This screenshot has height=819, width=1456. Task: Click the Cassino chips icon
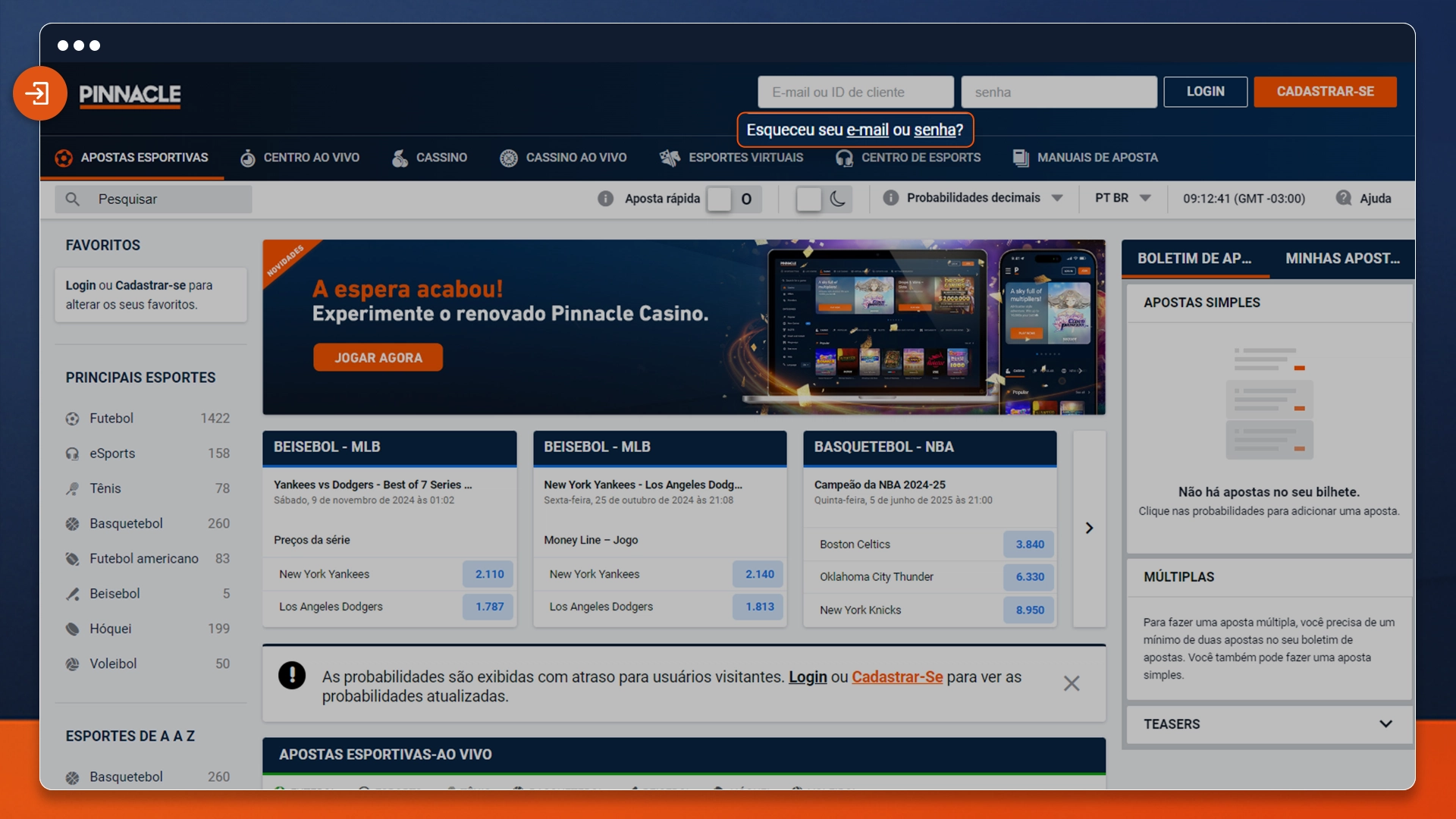400,158
